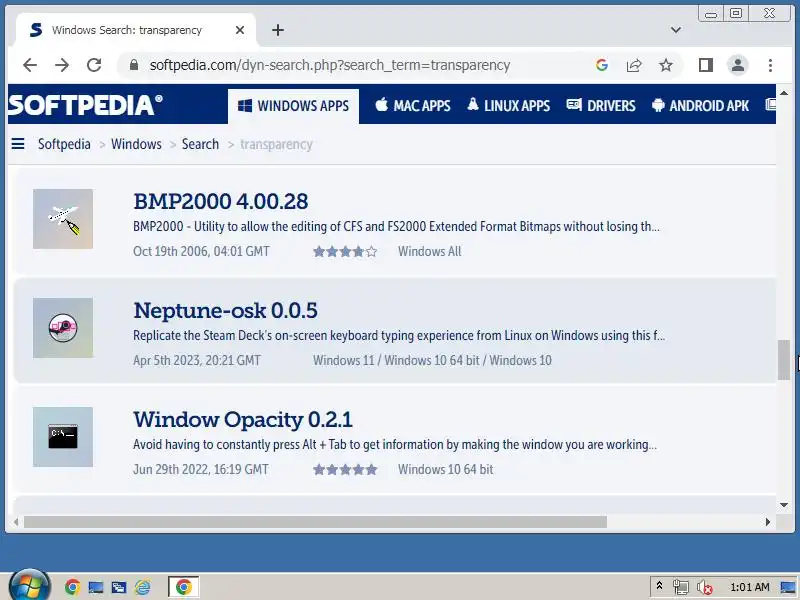Click 'Apr 5th 2023, 20:21 GMT' date

click(x=197, y=361)
